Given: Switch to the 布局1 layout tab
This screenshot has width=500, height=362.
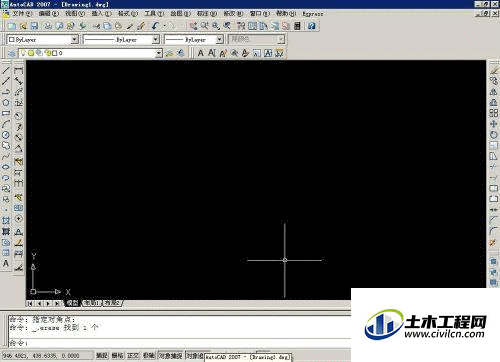Looking at the screenshot, I should 91,303.
